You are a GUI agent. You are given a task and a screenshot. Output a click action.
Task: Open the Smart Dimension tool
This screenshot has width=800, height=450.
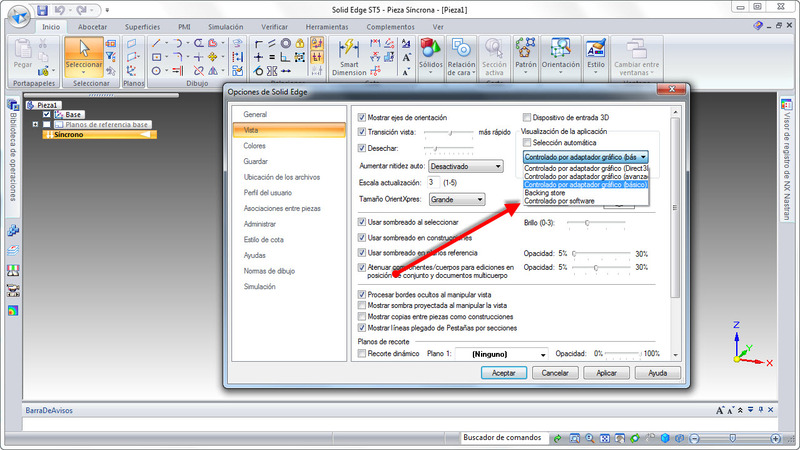click(x=349, y=57)
